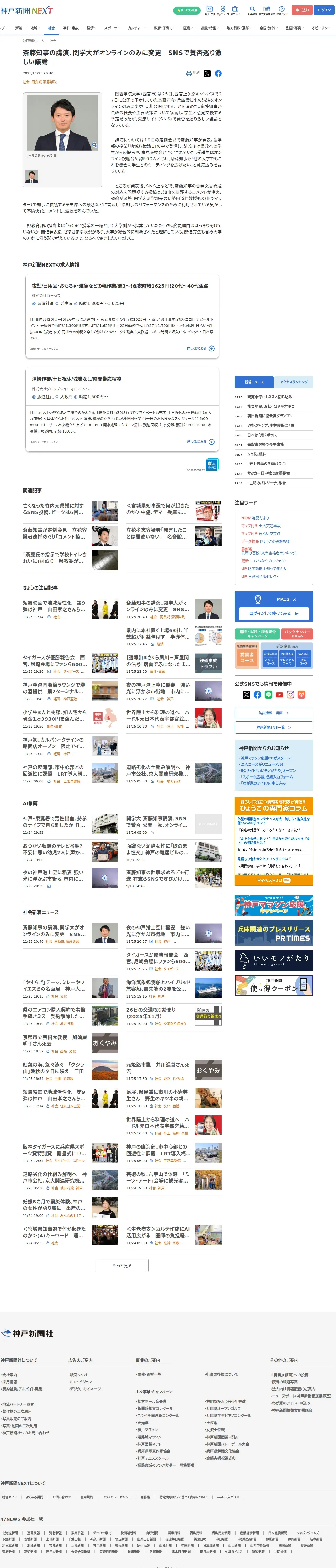Click the もっと見る button
Image resolution: width=336 pixels, height=1568 pixels.
click(122, 1265)
